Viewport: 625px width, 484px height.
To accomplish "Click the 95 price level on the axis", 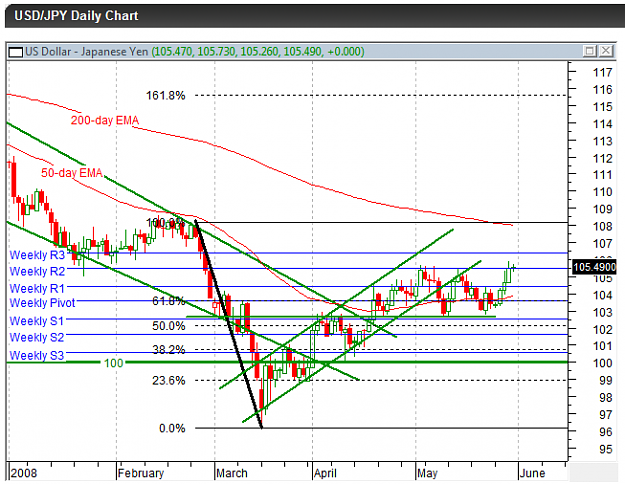I will pyautogui.click(x=605, y=449).
